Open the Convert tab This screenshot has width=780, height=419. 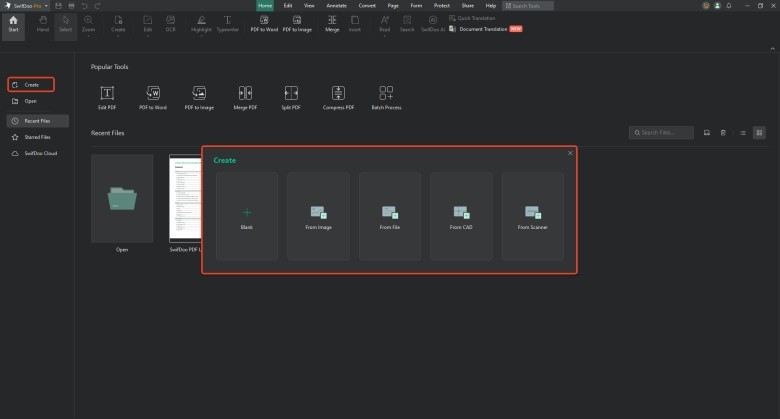pos(367,5)
